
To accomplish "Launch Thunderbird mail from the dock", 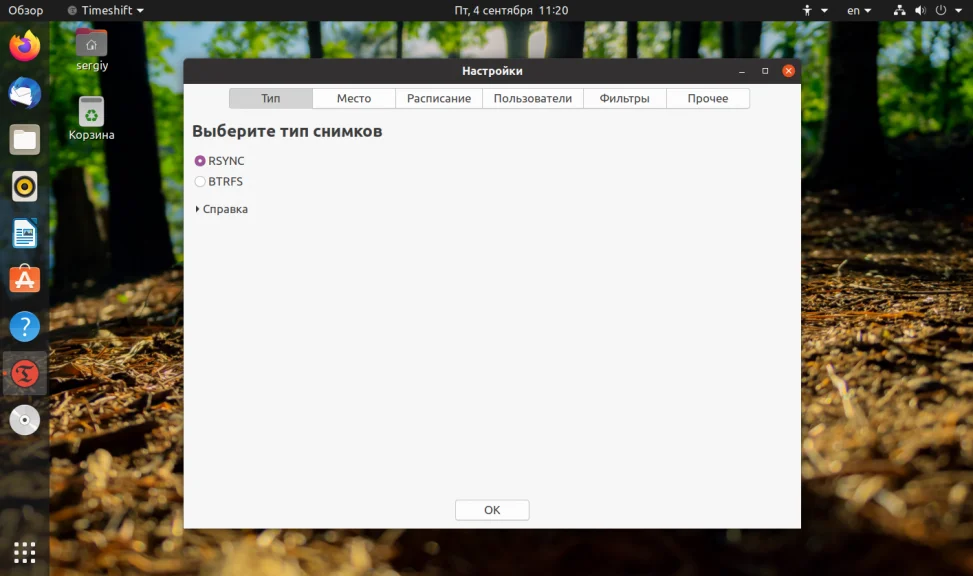I will pyautogui.click(x=25, y=93).
